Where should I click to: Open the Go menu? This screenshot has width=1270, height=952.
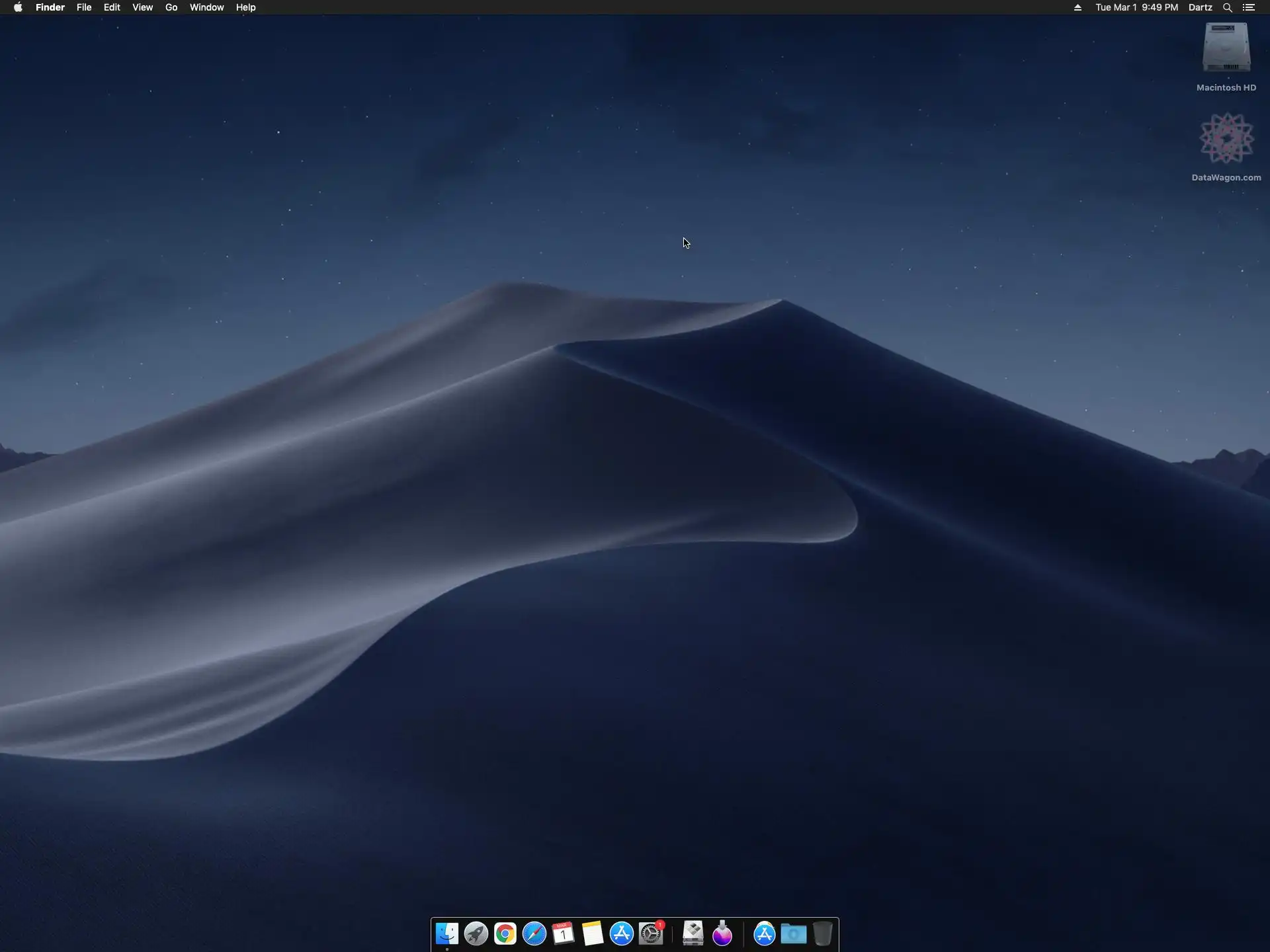171,7
